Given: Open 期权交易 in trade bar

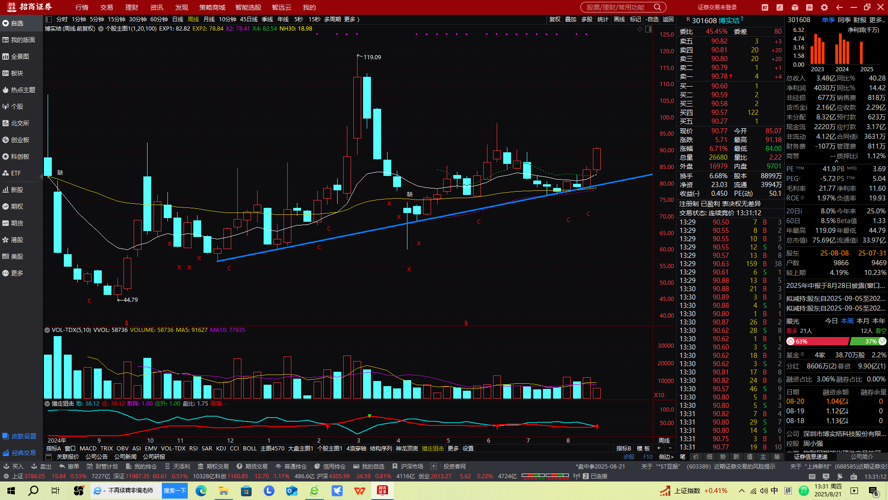Looking at the screenshot, I should 213,467.
